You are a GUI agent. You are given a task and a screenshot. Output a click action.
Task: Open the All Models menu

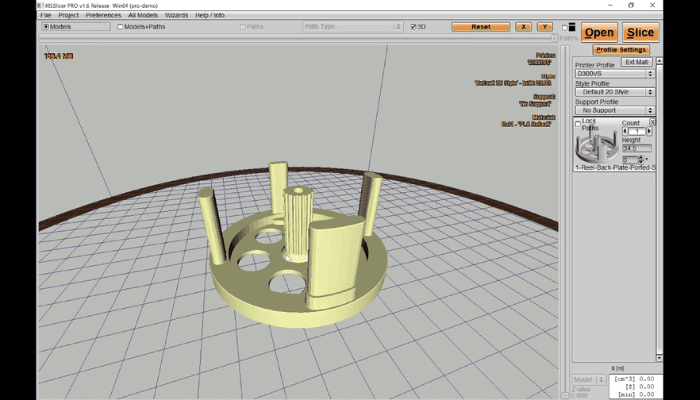[x=143, y=15]
